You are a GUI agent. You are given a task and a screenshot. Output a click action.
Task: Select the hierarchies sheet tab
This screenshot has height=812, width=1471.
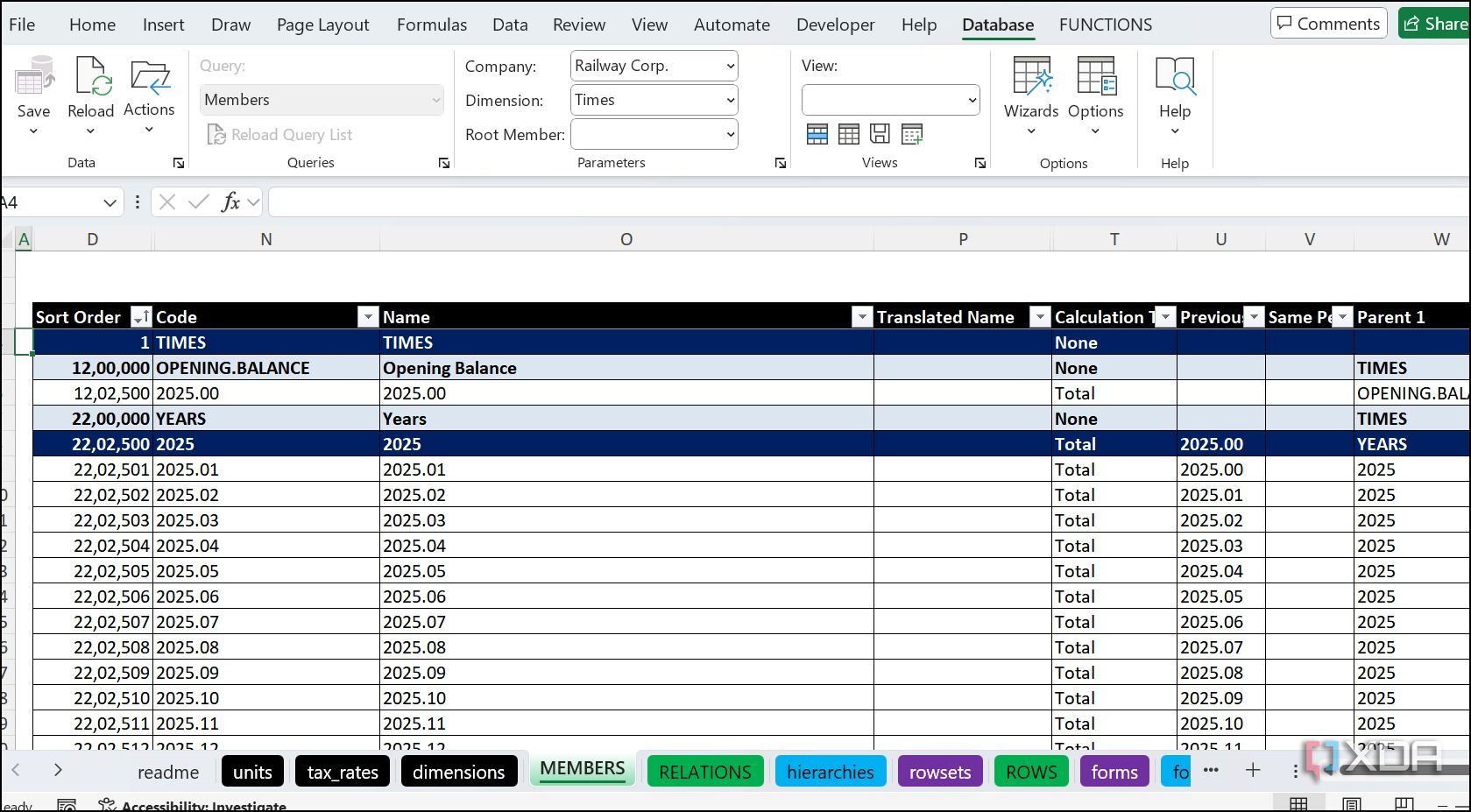click(830, 772)
